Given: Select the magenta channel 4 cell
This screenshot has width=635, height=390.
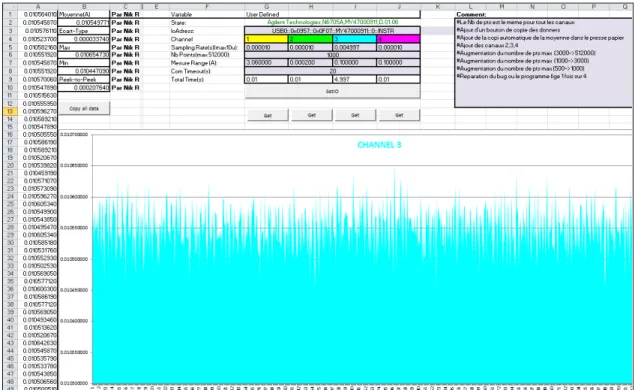Looking at the screenshot, I should coord(398,39).
